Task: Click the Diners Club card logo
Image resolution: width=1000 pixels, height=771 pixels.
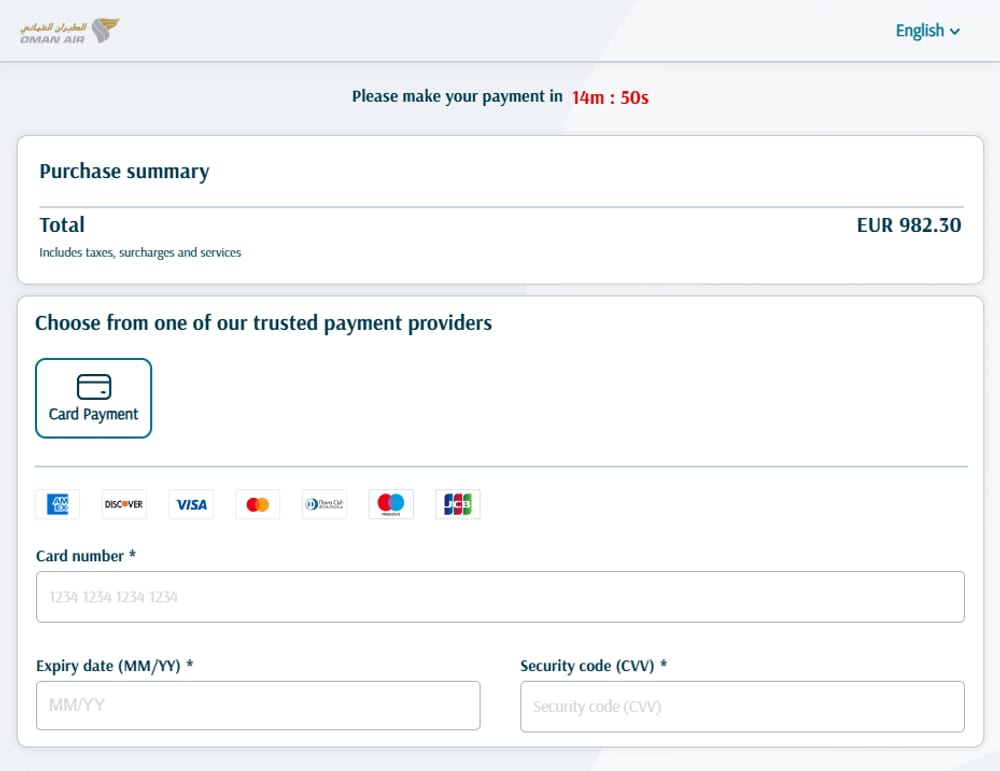Action: click(x=325, y=504)
